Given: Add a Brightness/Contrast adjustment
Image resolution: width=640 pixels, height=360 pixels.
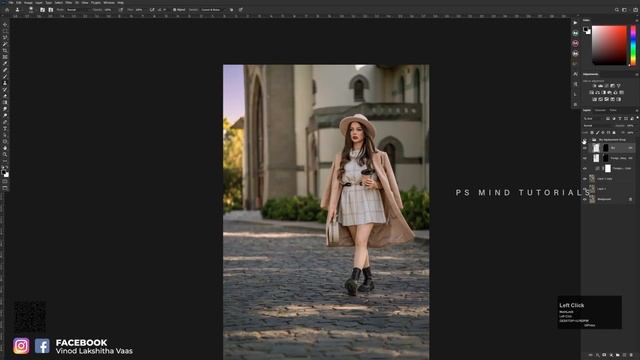Looking at the screenshot, I should point(594,85).
